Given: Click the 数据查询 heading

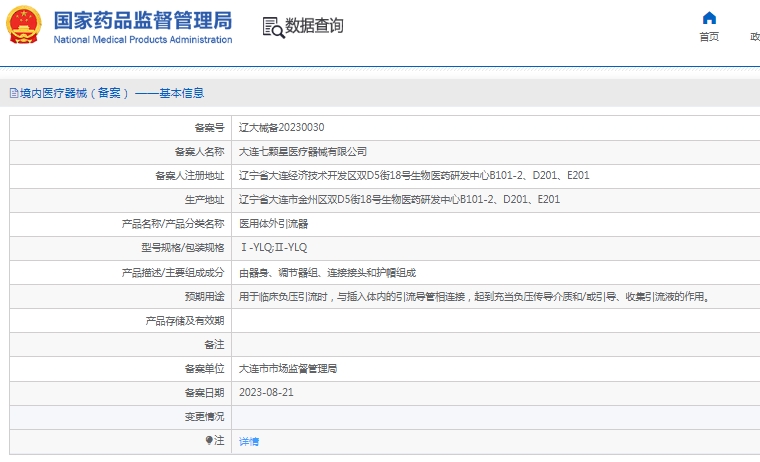Looking at the screenshot, I should [314, 26].
